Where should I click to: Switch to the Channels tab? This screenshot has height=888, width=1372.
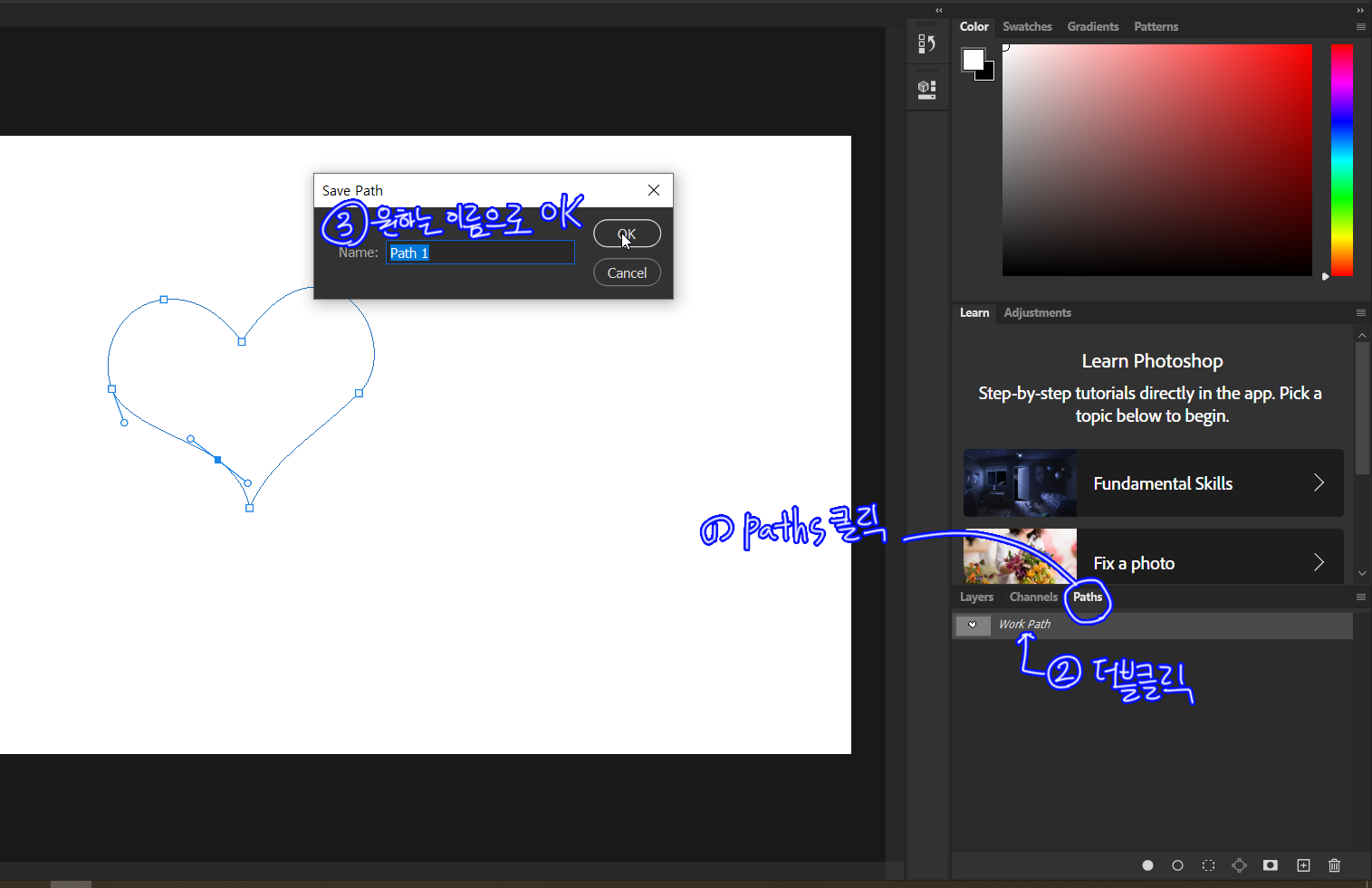tap(1033, 597)
